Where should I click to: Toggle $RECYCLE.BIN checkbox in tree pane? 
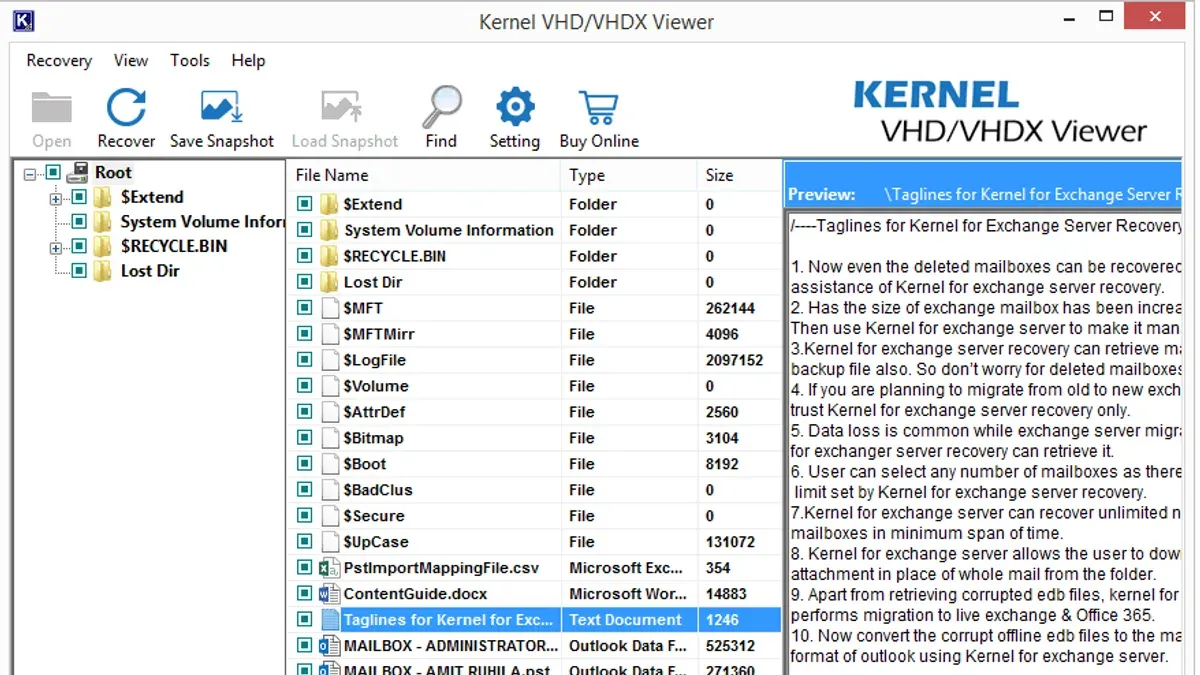[78, 247]
